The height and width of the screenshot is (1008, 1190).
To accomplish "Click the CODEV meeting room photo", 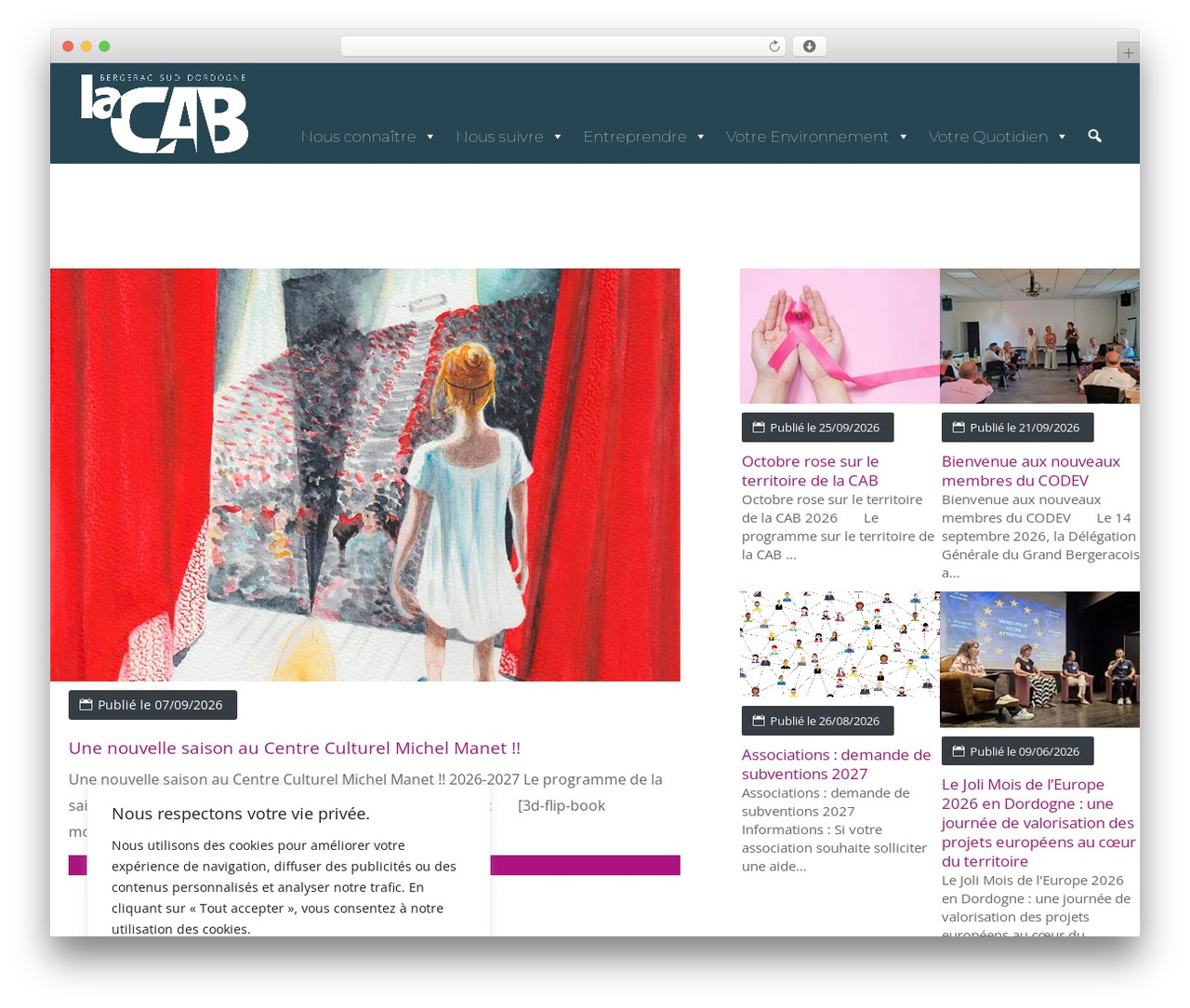I will coord(1039,336).
